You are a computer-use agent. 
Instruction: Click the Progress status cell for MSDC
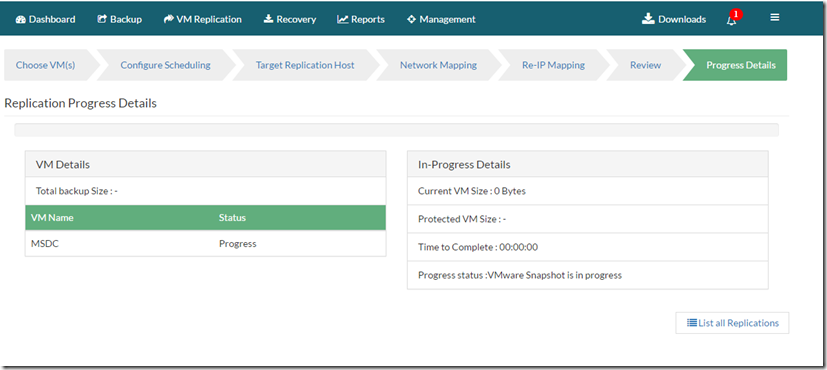pyautogui.click(x=237, y=244)
